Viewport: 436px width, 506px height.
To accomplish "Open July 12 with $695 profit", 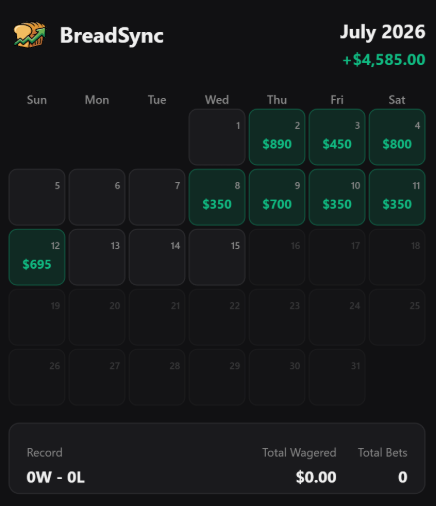I will coord(37,257).
